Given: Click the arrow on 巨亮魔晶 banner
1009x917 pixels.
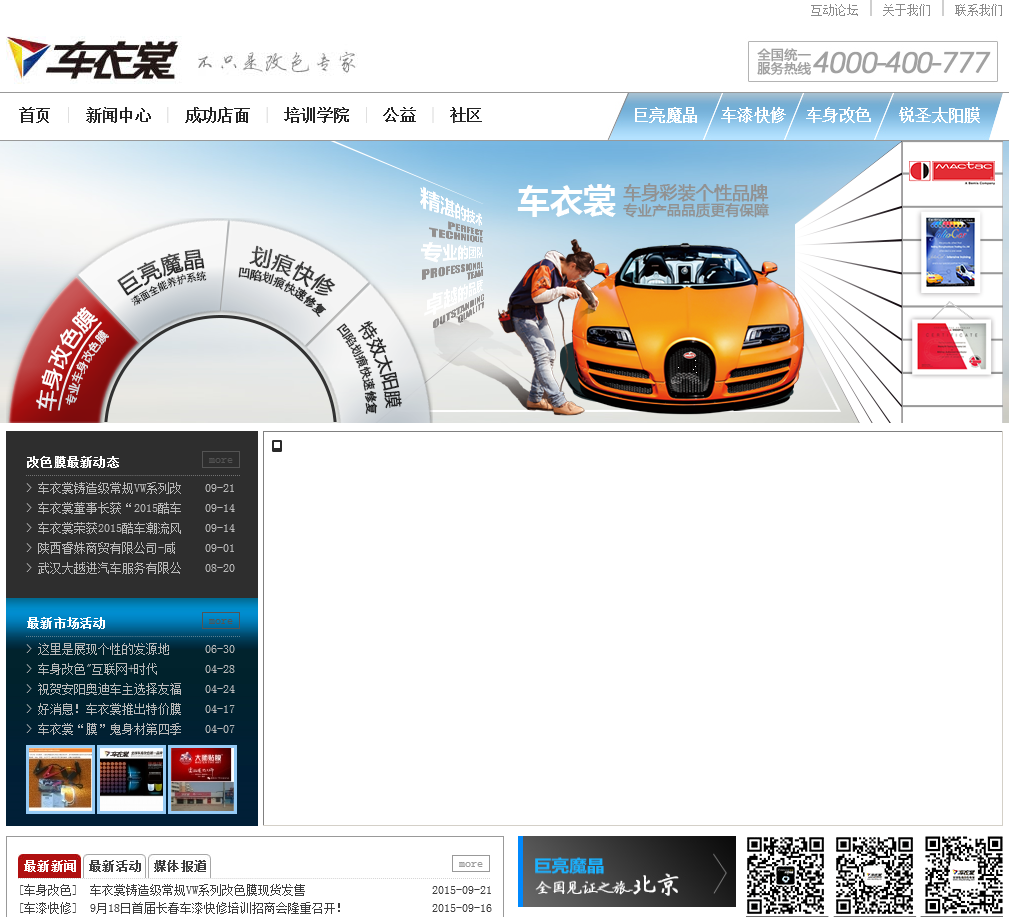Looking at the screenshot, I should click(720, 873).
